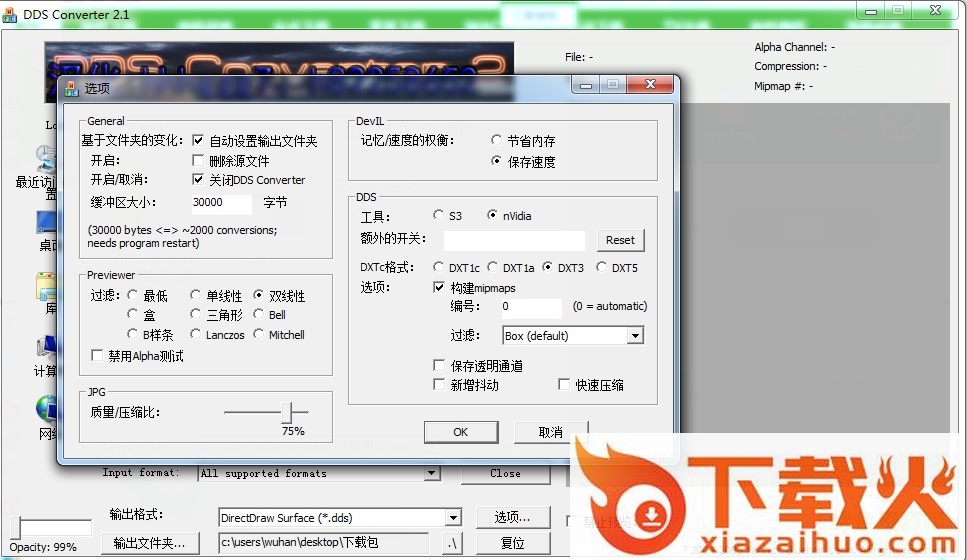The width and height of the screenshot is (967, 560).
Task: Minimize the DDS Converter main window
Action: [871, 10]
